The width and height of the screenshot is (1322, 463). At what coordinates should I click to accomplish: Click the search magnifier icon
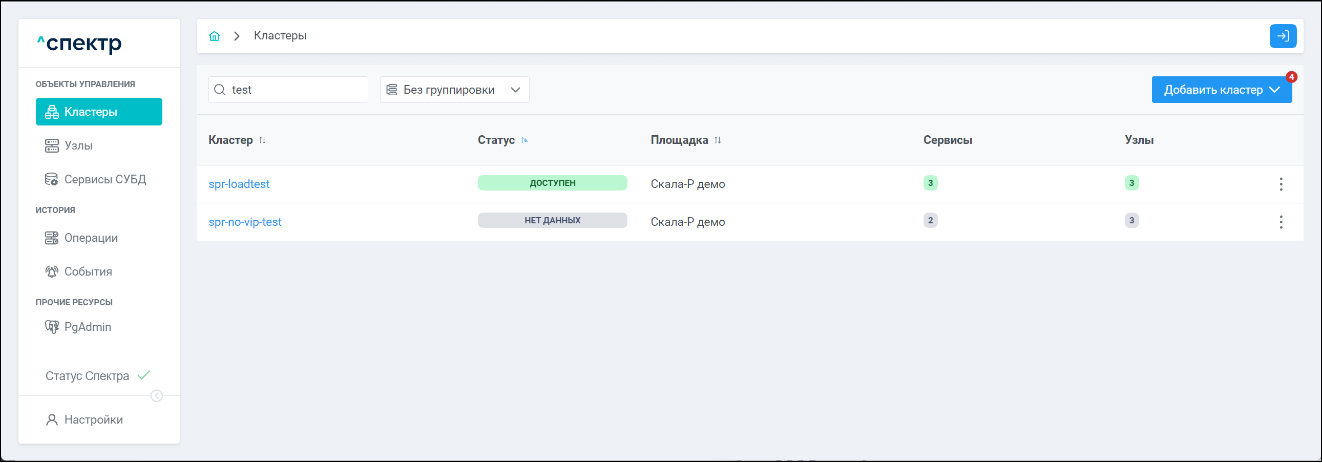coord(219,90)
